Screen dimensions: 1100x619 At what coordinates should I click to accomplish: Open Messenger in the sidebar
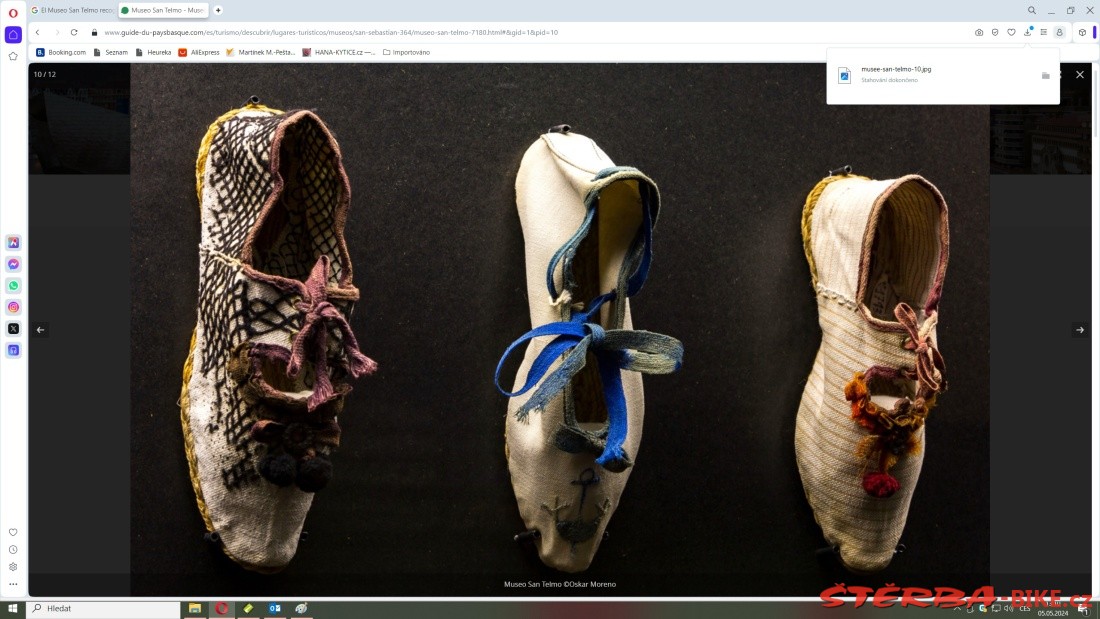pyautogui.click(x=13, y=264)
